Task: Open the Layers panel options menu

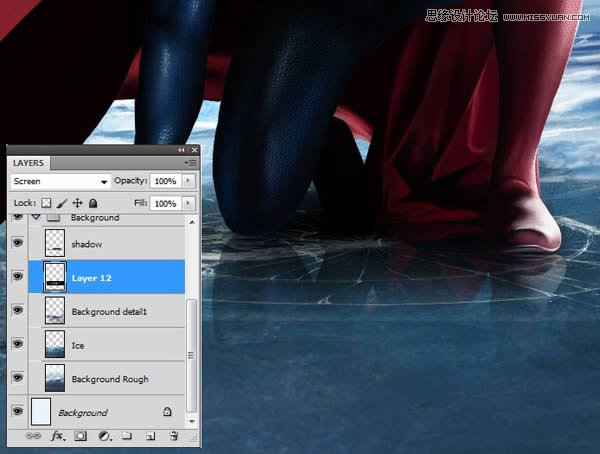Action: pos(191,163)
